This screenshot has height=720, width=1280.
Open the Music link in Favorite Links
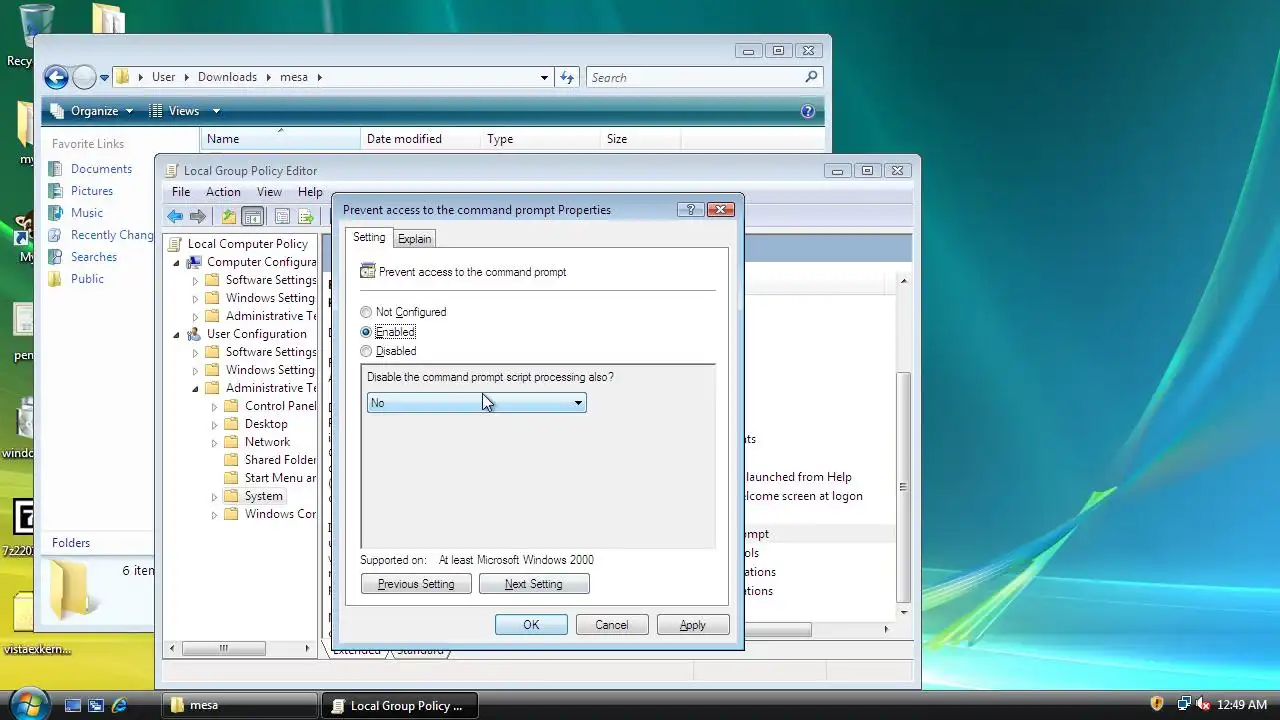point(87,213)
